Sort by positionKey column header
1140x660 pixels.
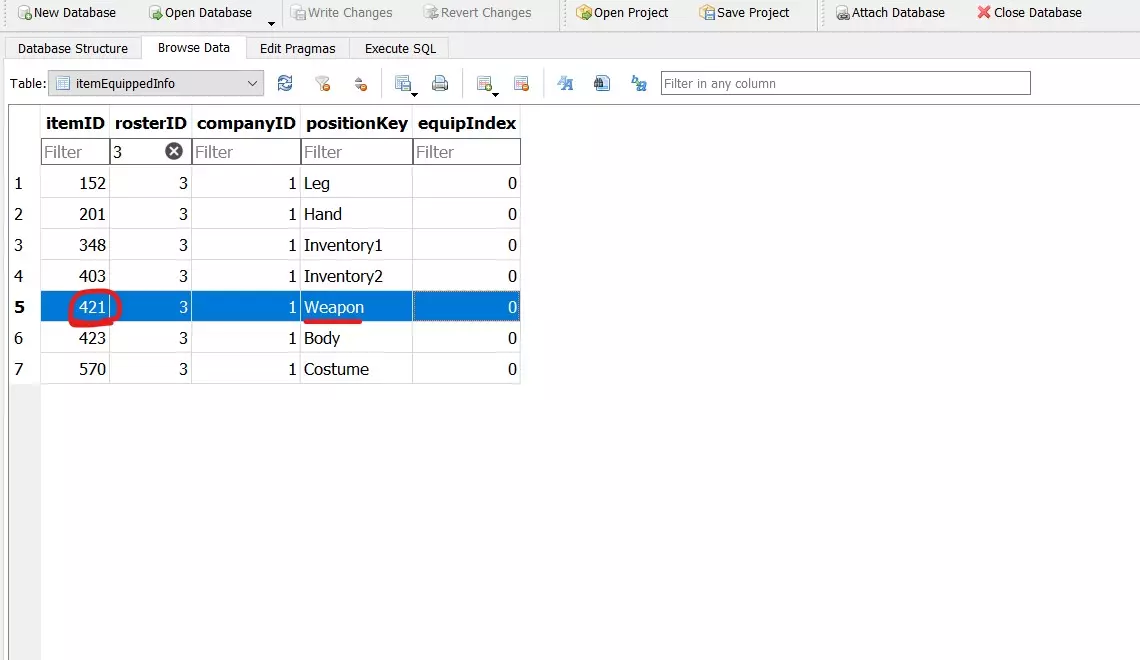point(356,123)
